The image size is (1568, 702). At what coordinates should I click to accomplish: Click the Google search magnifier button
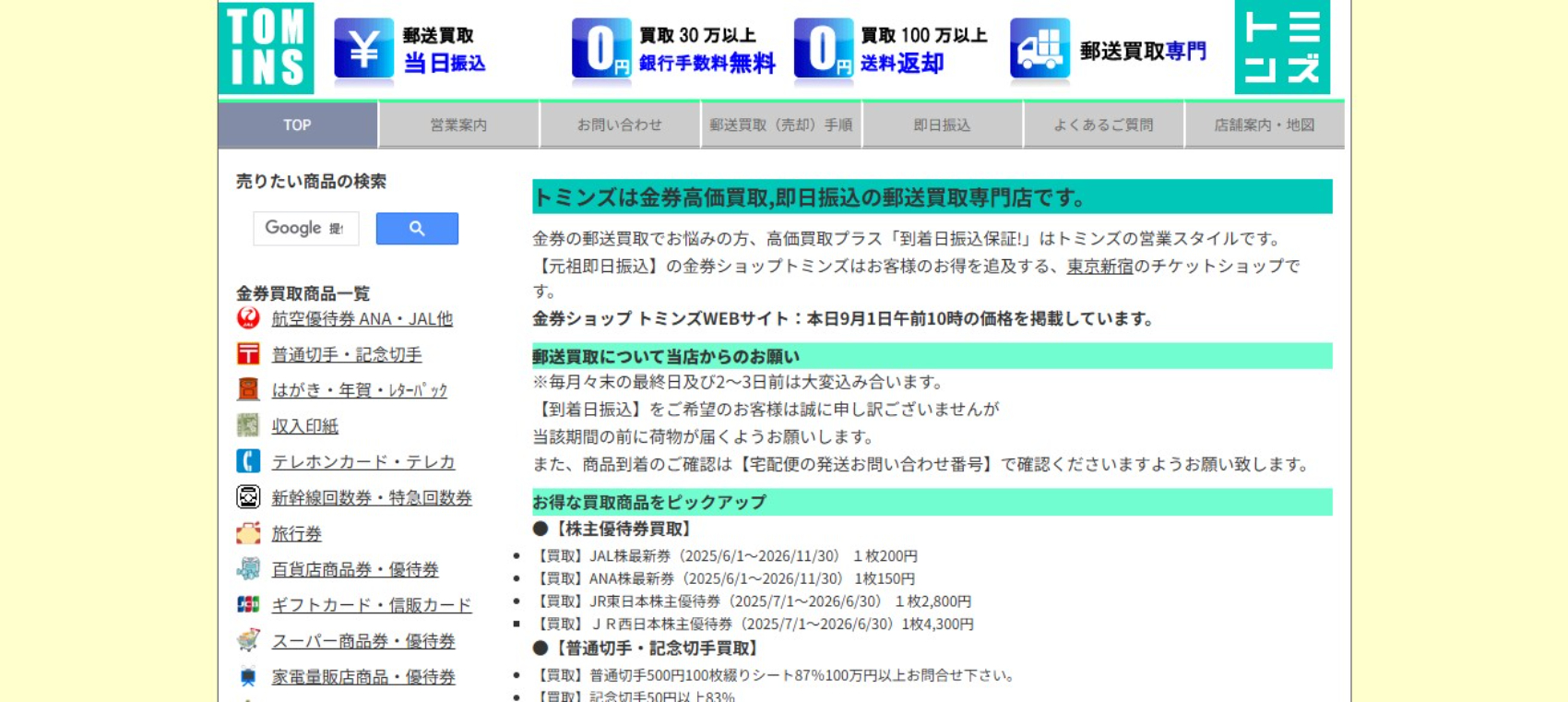417,229
